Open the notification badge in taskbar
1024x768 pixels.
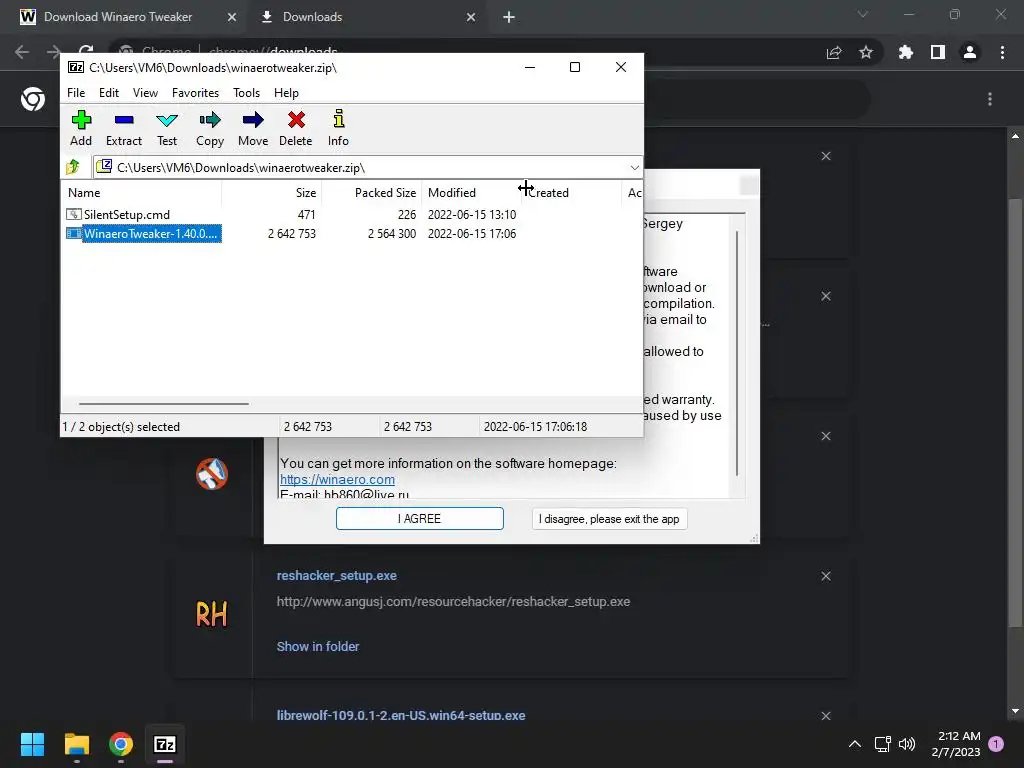click(996, 744)
